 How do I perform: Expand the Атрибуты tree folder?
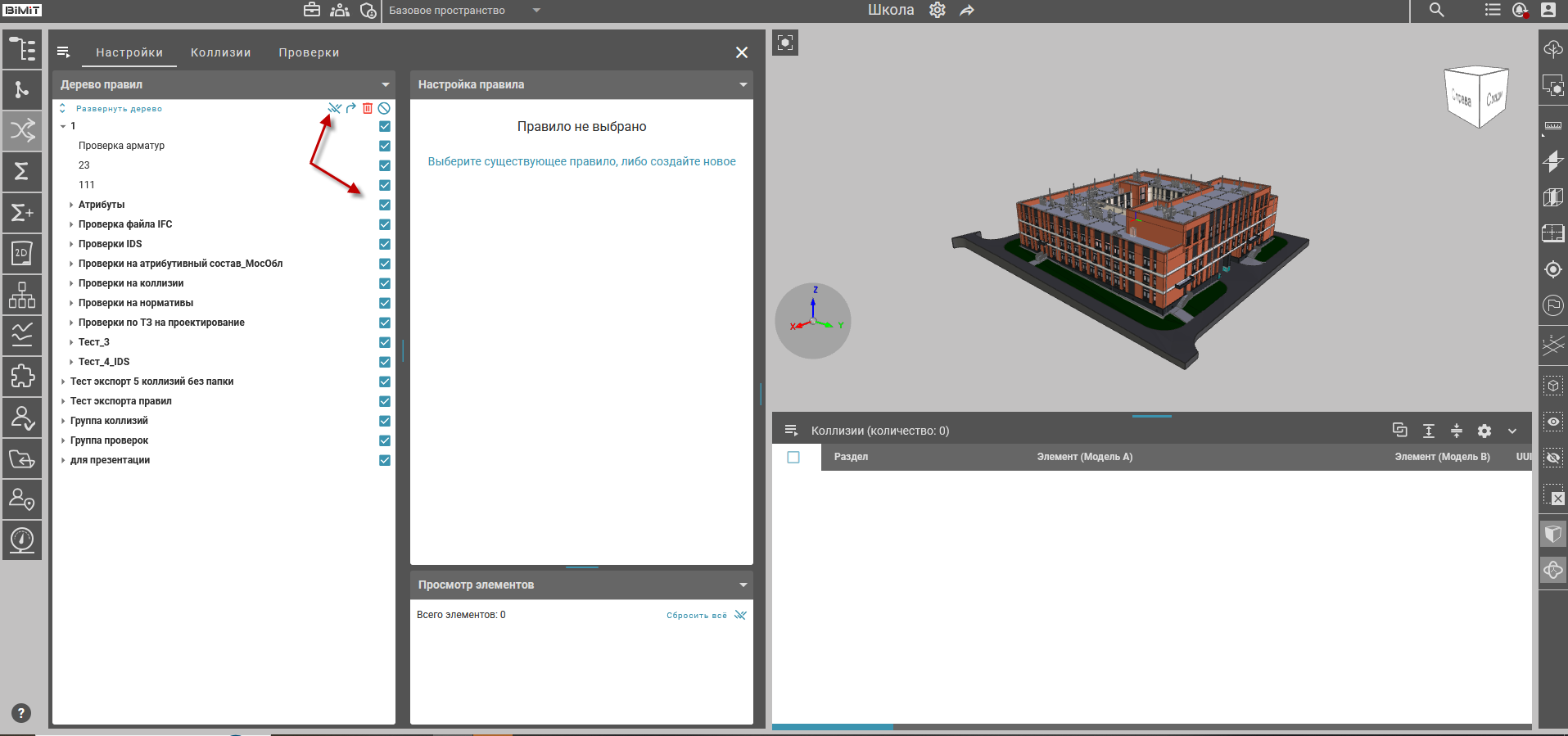coord(71,205)
